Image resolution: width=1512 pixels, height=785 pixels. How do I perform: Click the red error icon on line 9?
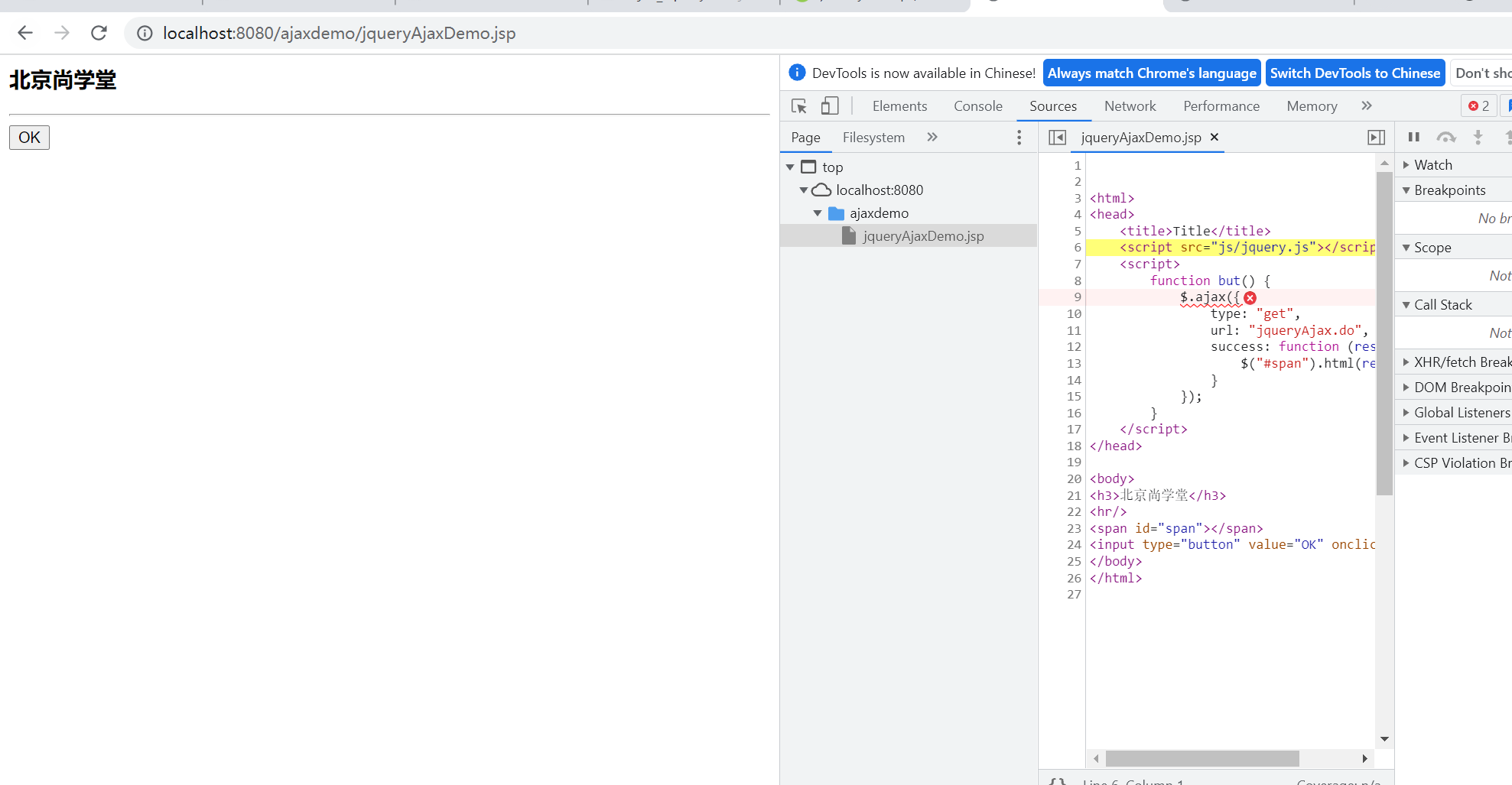1250,297
